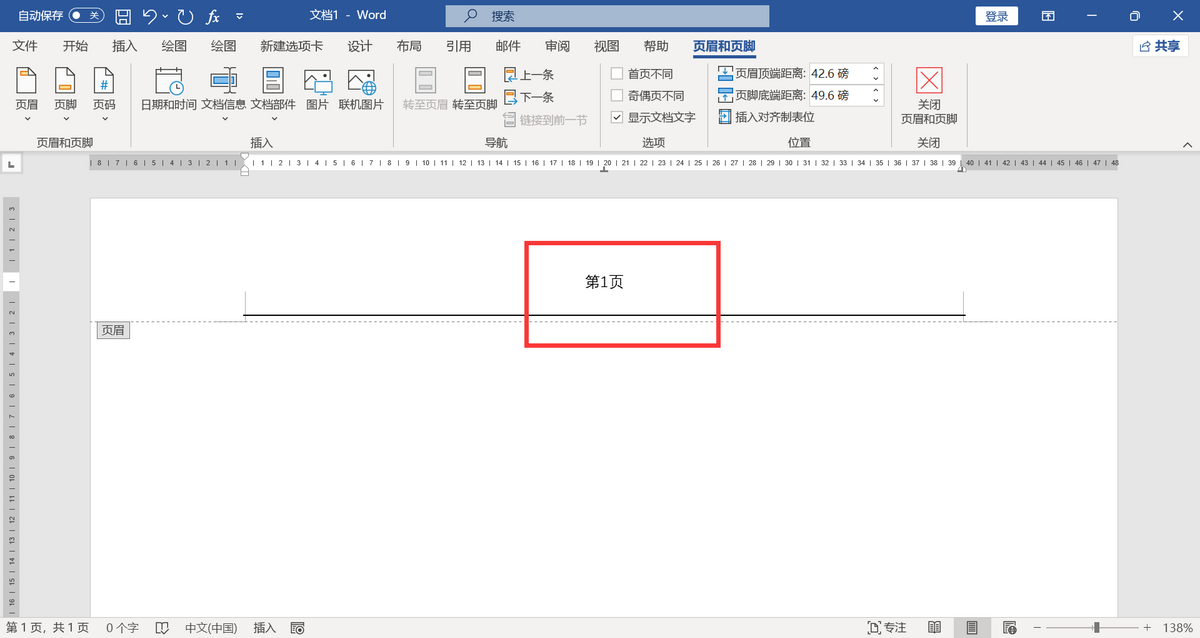
Task: Click ruler tab stop selector icon
Action: pos(12,163)
